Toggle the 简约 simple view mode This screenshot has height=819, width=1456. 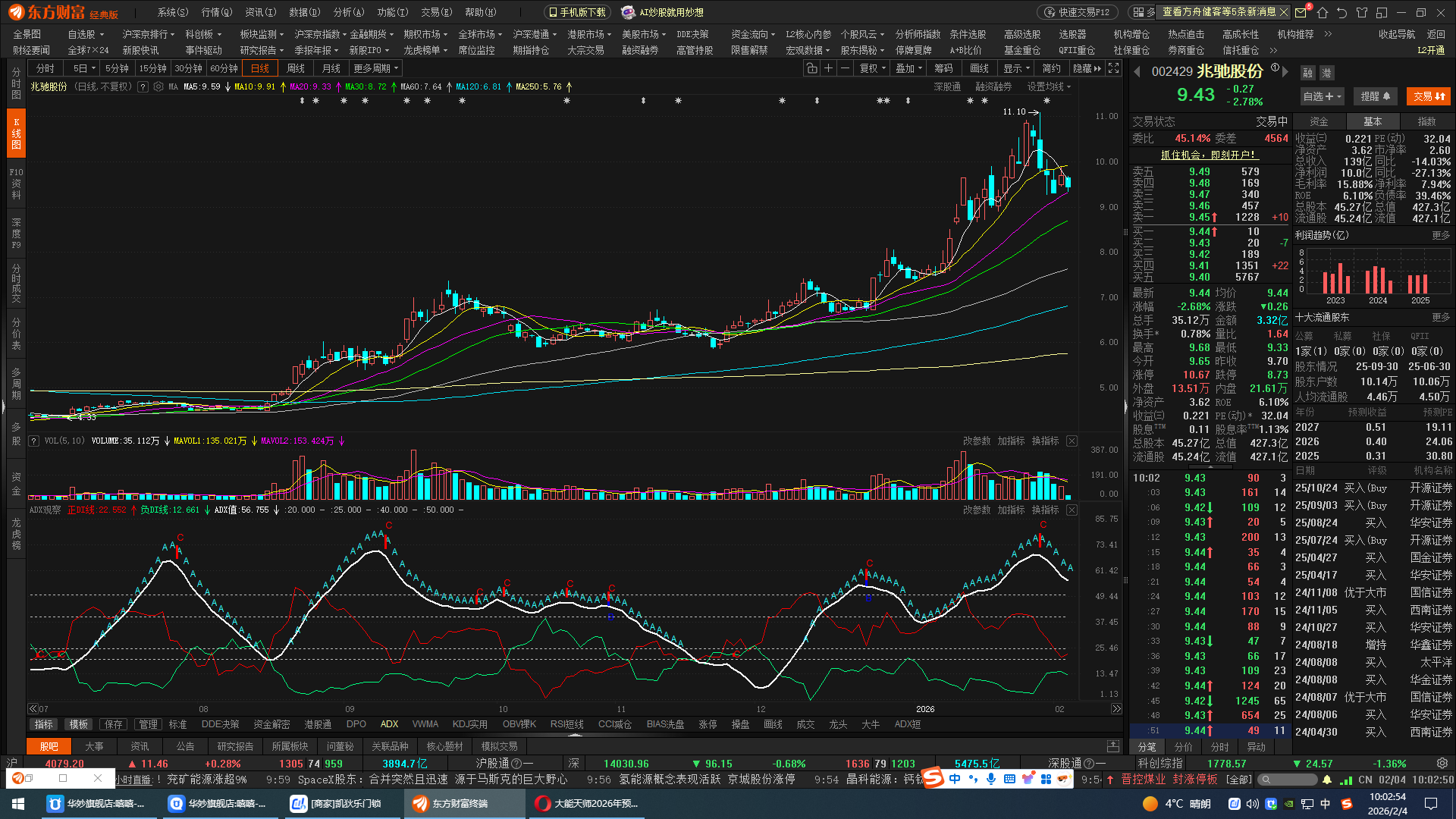[1051, 68]
